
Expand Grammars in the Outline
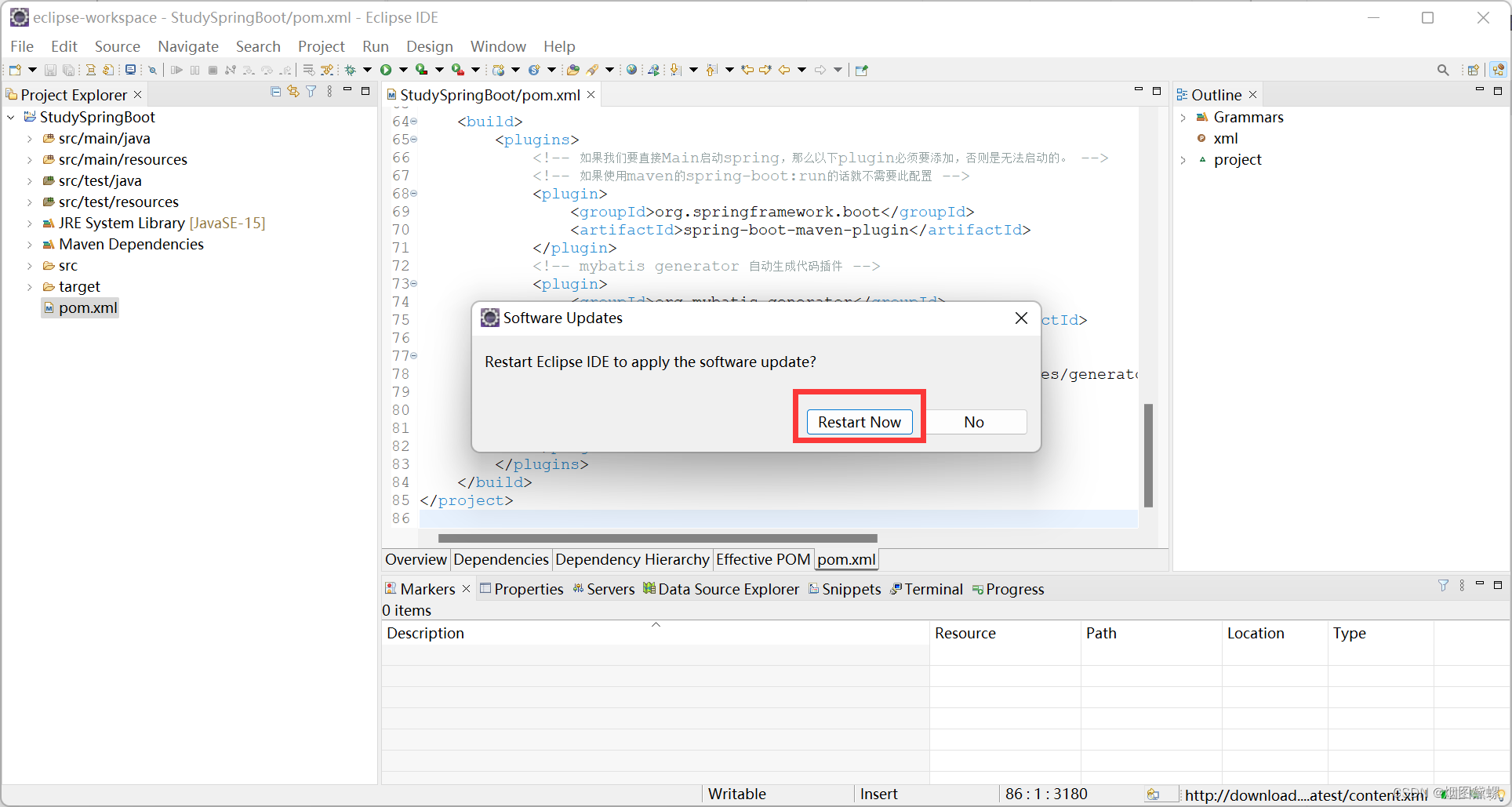(x=1183, y=118)
